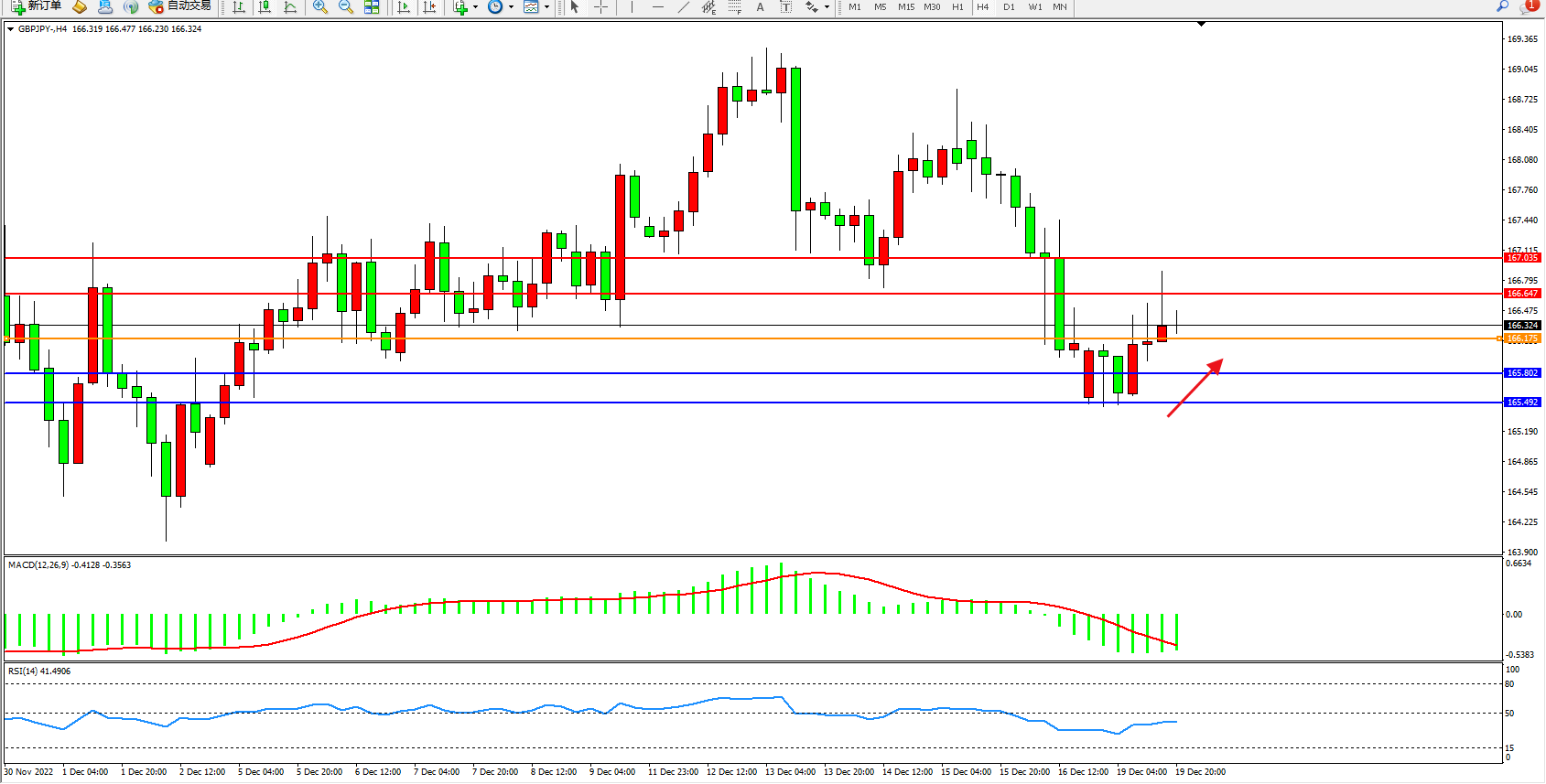This screenshot has height=784, width=1546.
Task: Open the chart templates dropdown
Action: tap(546, 7)
